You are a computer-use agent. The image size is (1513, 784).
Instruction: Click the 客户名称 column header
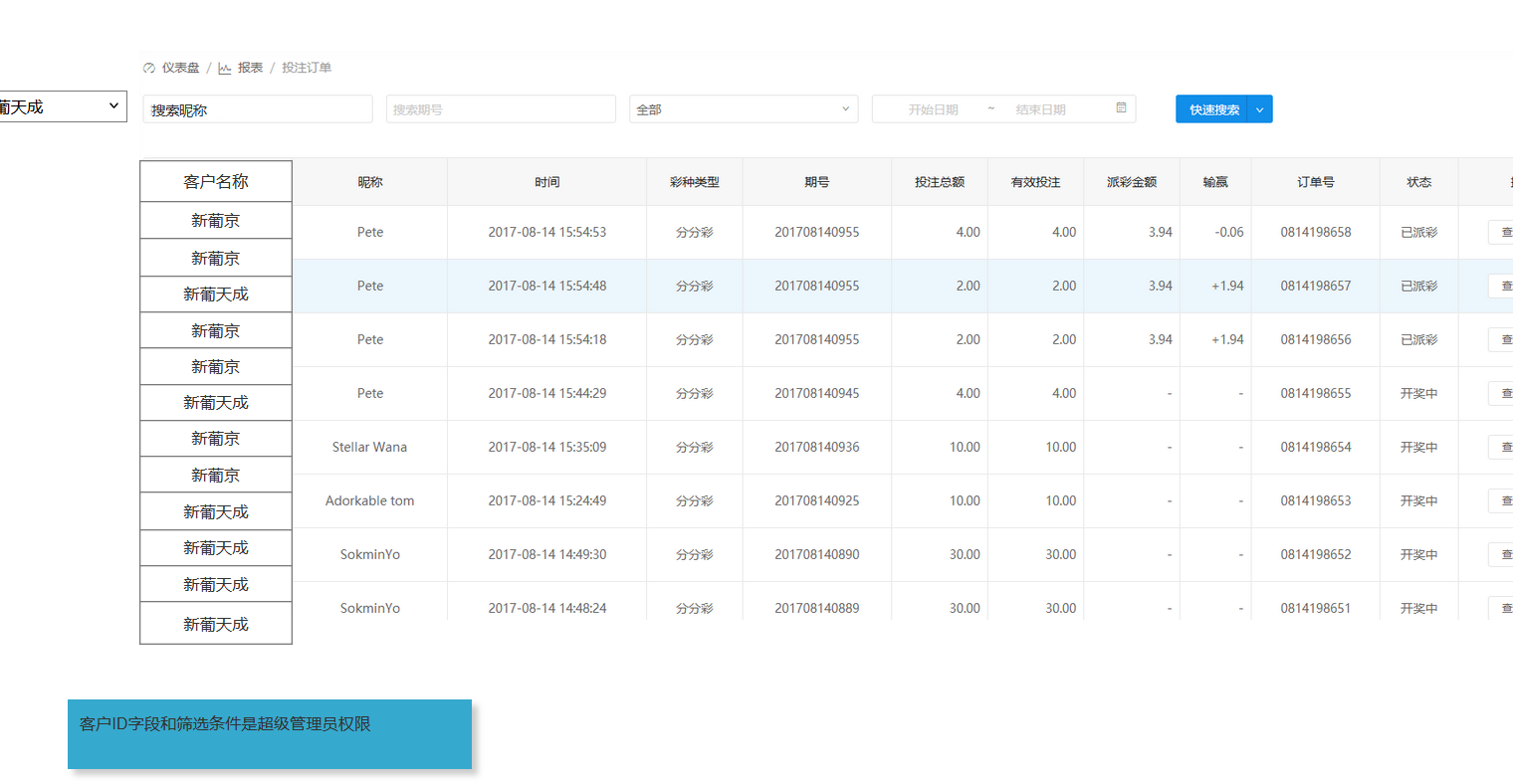click(216, 181)
